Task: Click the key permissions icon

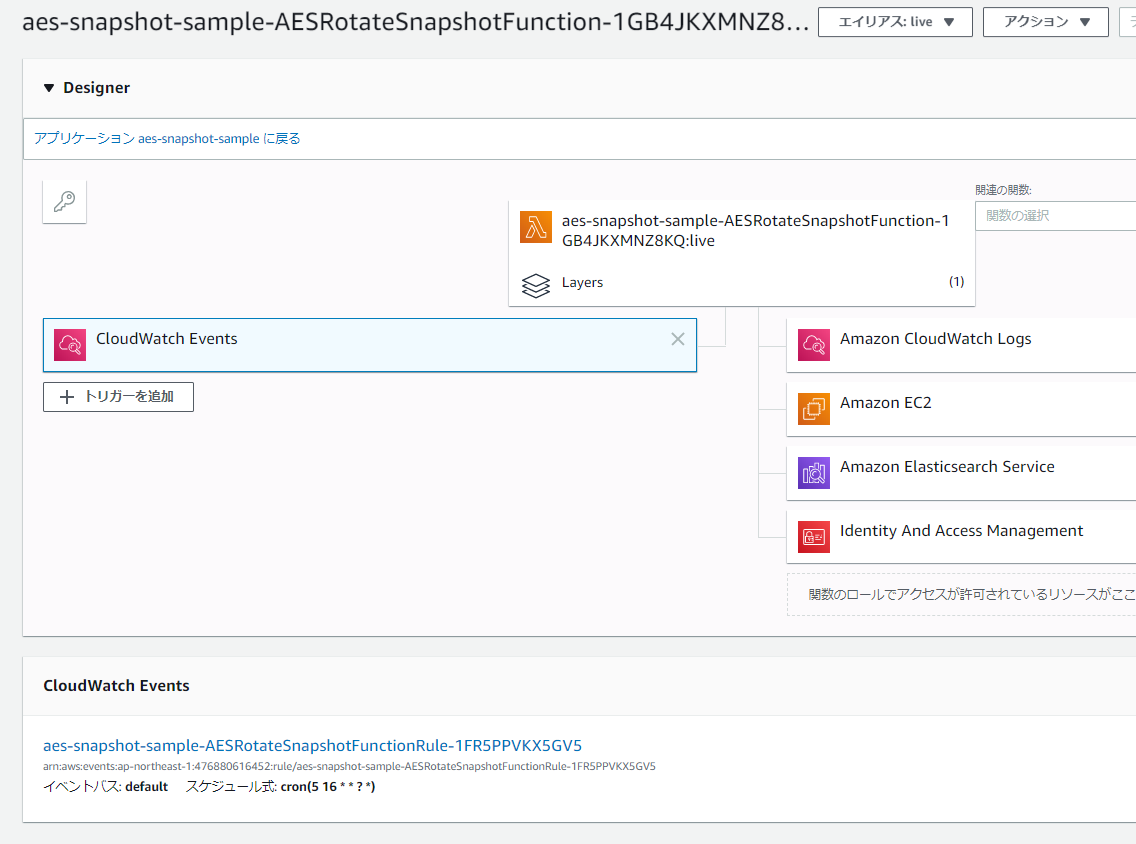Action: coord(64,201)
